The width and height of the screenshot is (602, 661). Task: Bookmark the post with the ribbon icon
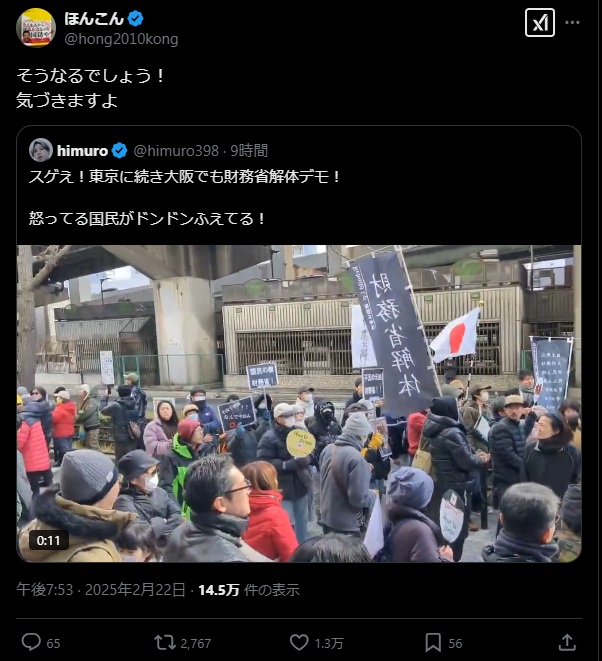433,642
